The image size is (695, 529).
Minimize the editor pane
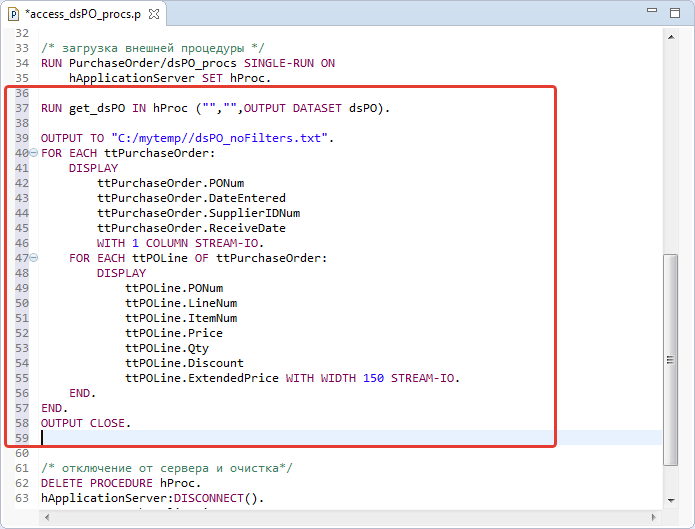[652, 10]
